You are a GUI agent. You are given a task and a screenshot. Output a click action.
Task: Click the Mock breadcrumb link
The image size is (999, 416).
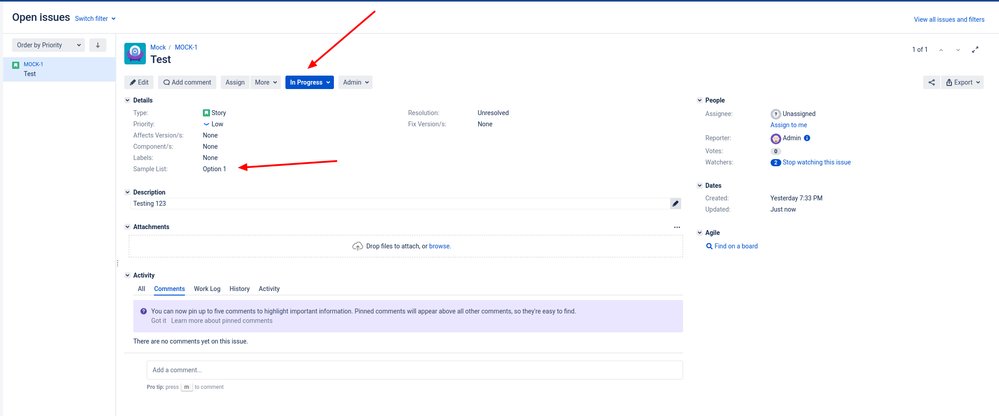coord(158,47)
